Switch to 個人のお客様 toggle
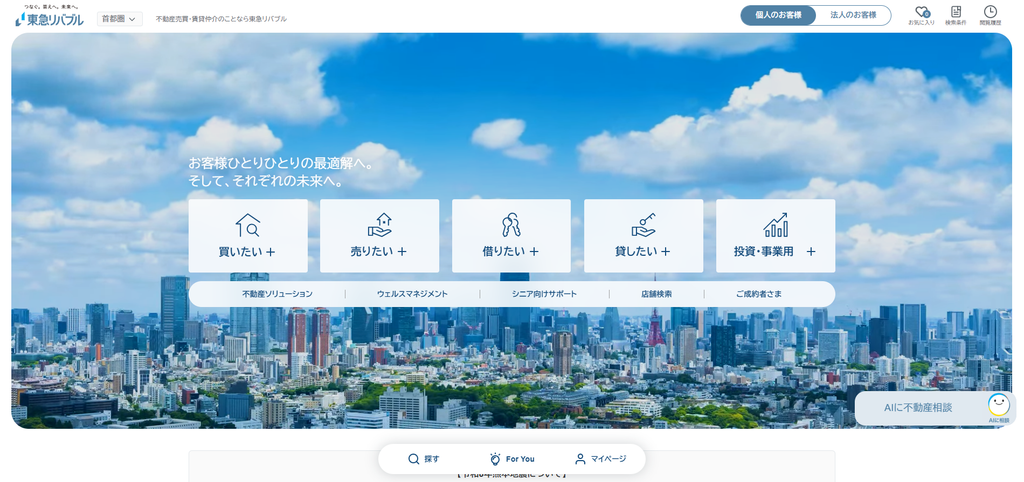The height and width of the screenshot is (482, 1024). (x=778, y=15)
